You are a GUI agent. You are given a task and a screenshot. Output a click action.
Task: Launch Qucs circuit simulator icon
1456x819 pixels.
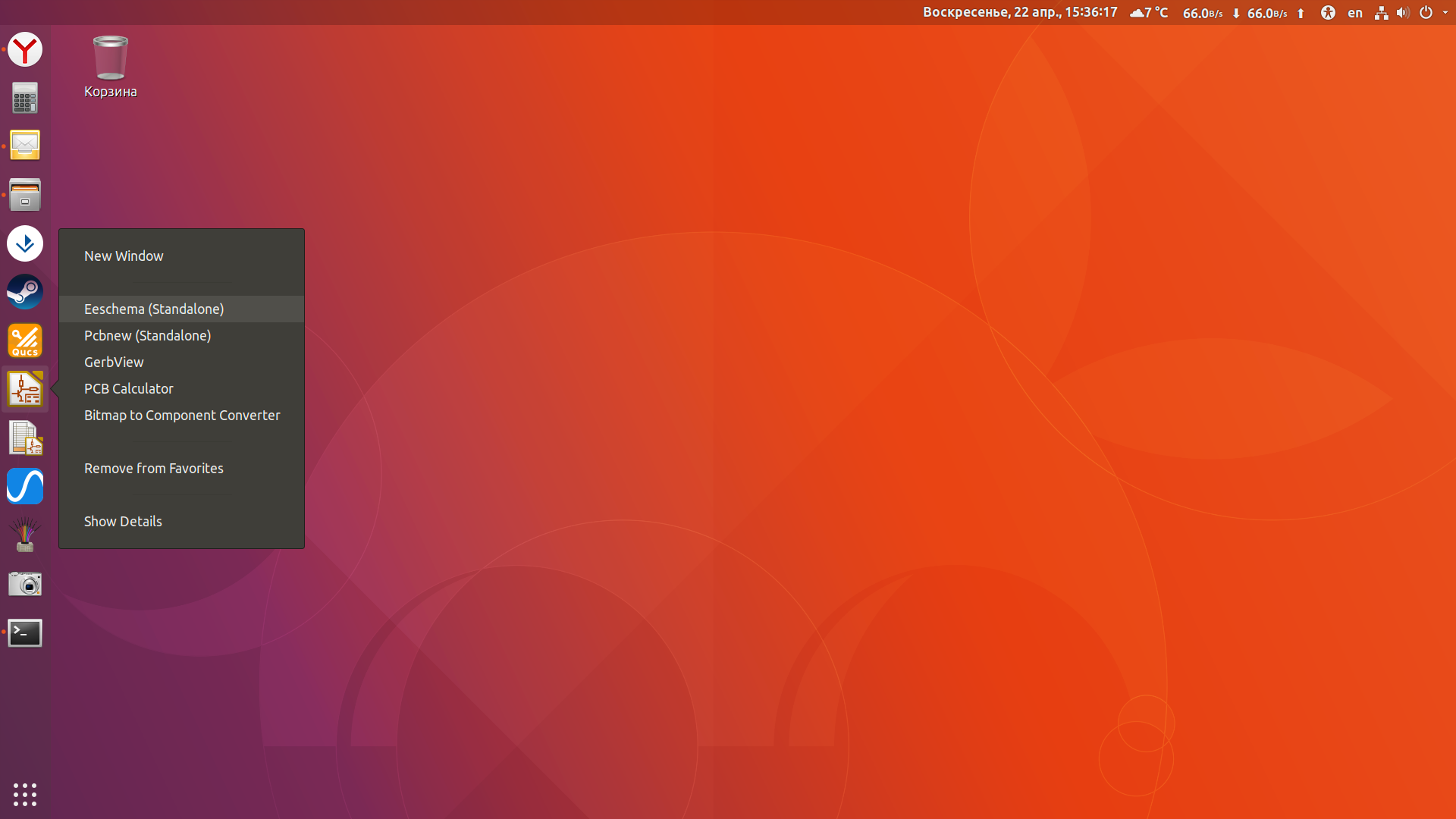pyautogui.click(x=25, y=340)
